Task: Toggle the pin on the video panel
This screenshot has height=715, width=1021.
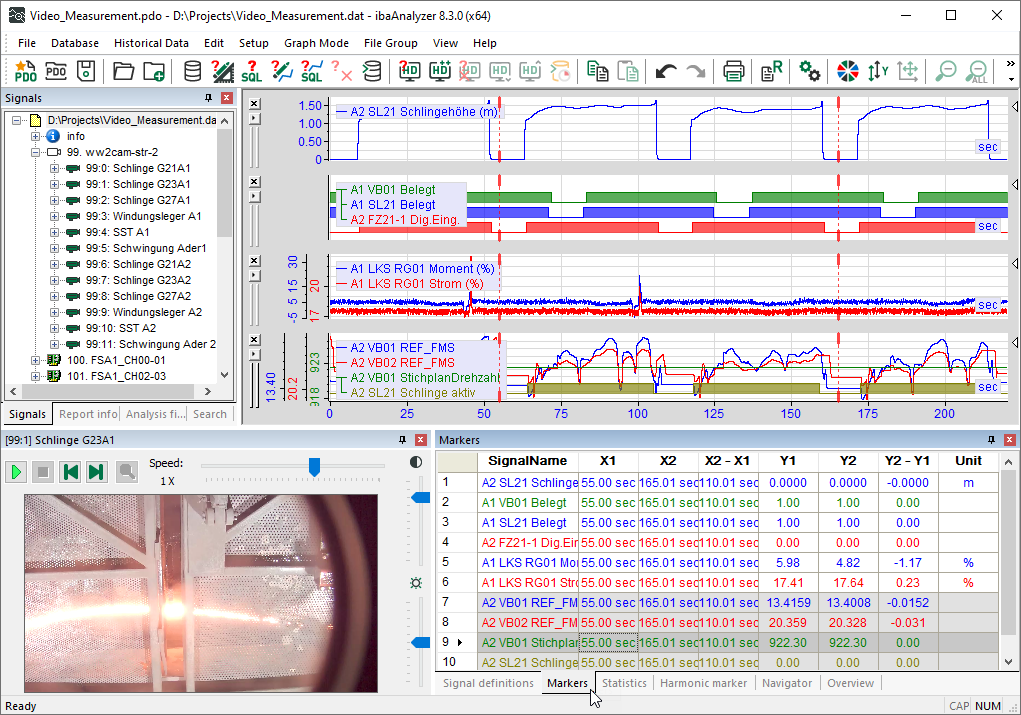Action: tap(402, 440)
